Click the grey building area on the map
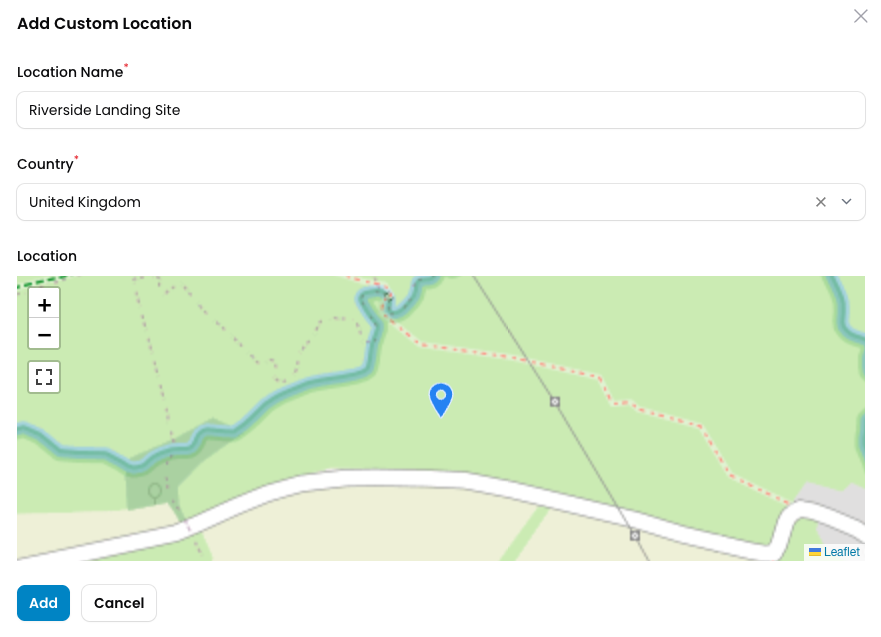881x637 pixels. click(x=832, y=500)
